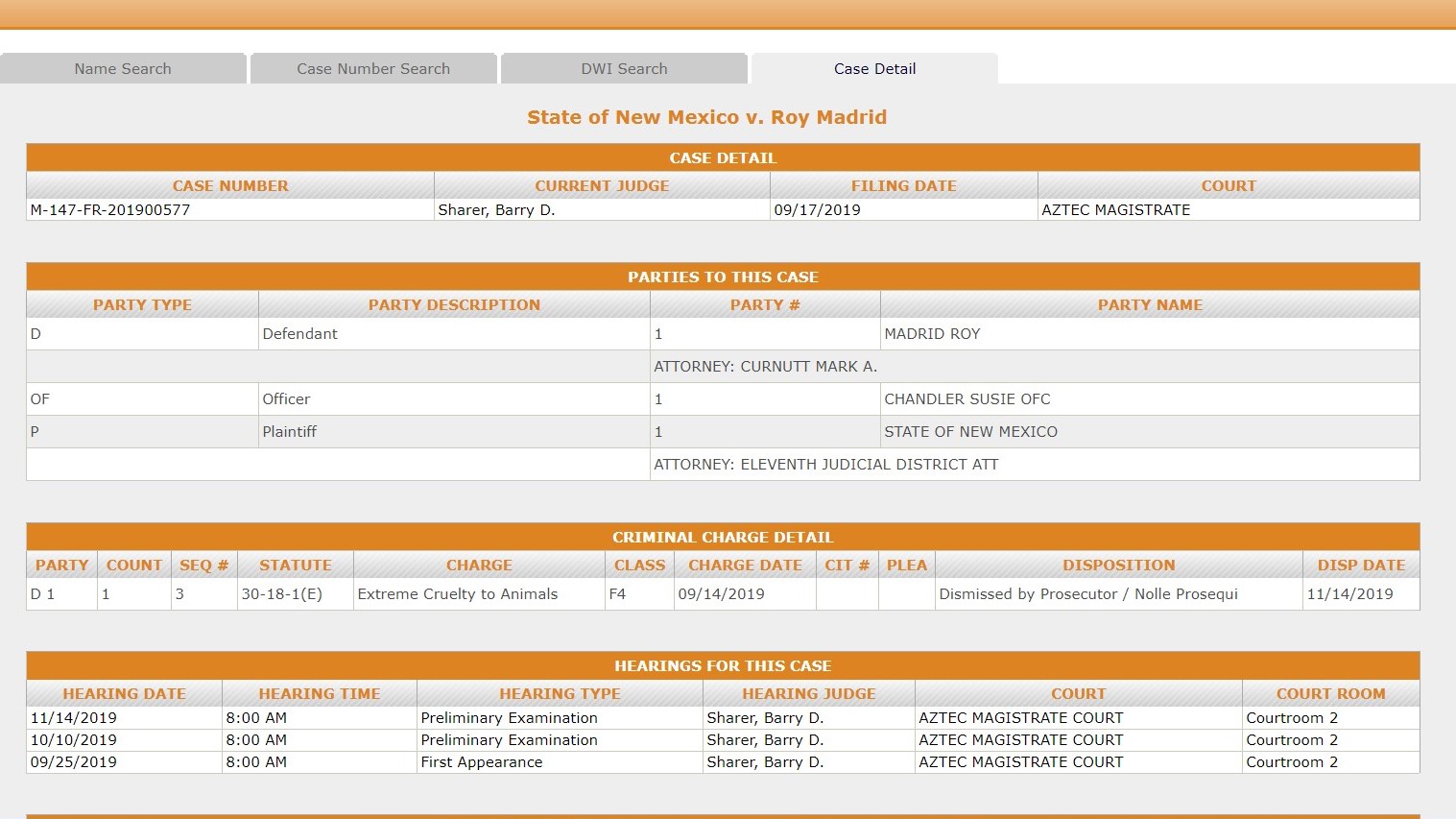Click hearing type First Appearance
This screenshot has width=1456, height=819.
481,762
